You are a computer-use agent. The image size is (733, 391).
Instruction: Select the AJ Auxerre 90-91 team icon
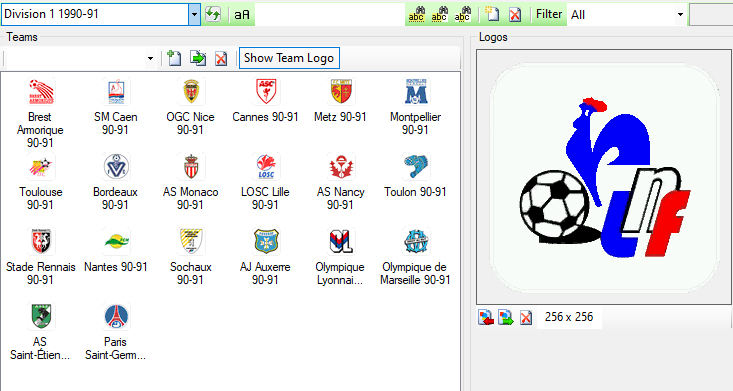click(x=266, y=241)
